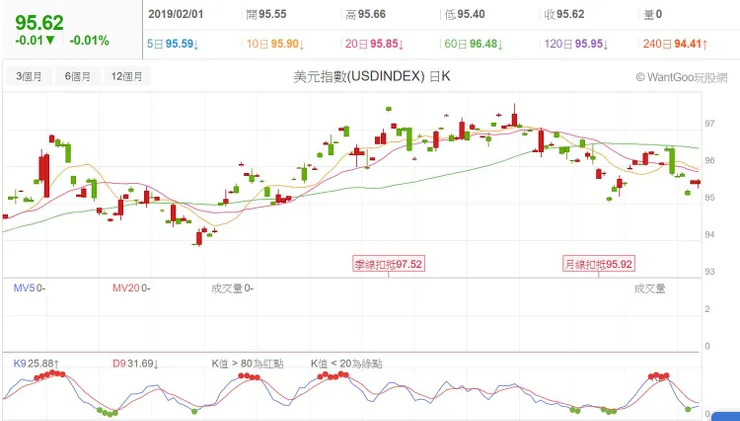740x421 pixels.
Task: Click the open value 開95.55
Action: 266,14
